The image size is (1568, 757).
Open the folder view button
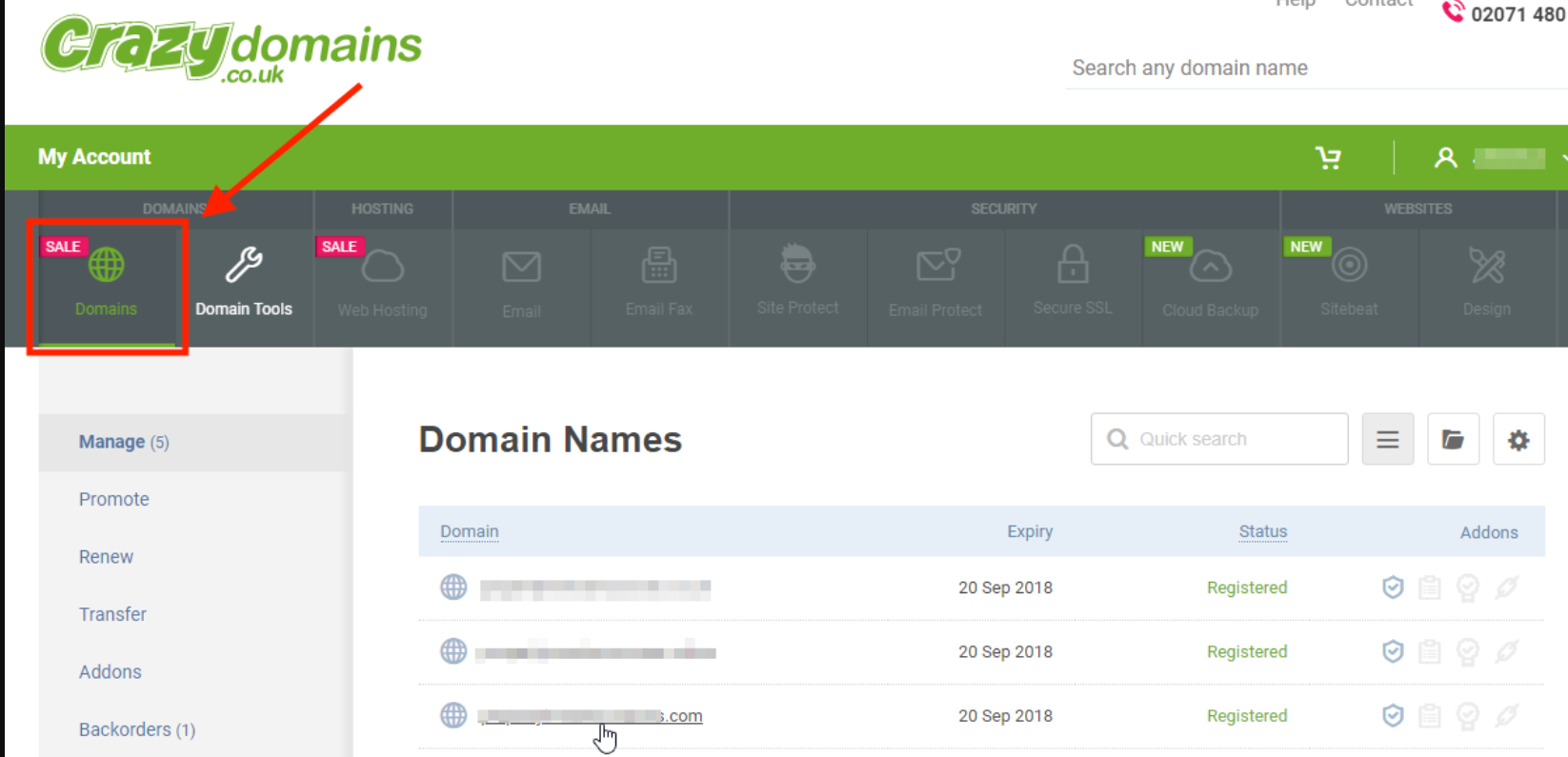coord(1453,439)
